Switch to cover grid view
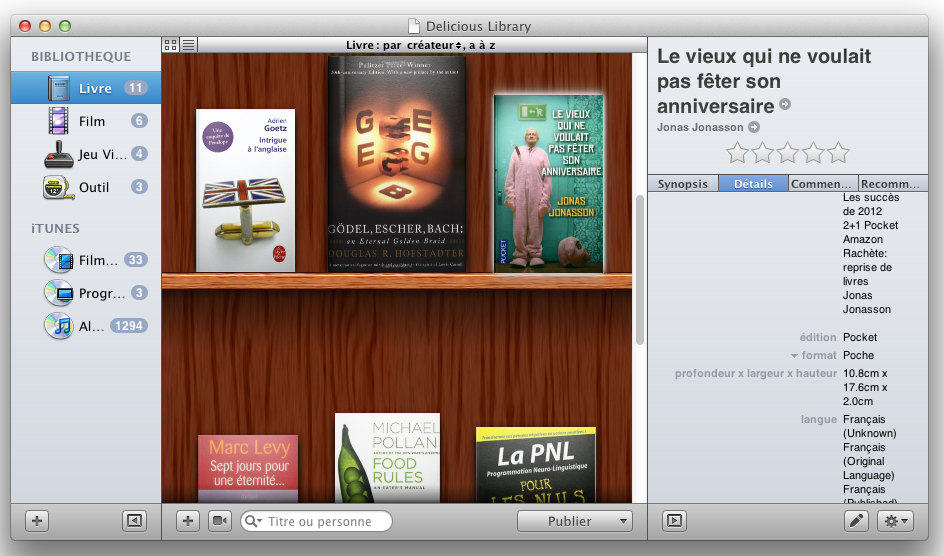Viewport: 944px width, 556px height. (171, 45)
